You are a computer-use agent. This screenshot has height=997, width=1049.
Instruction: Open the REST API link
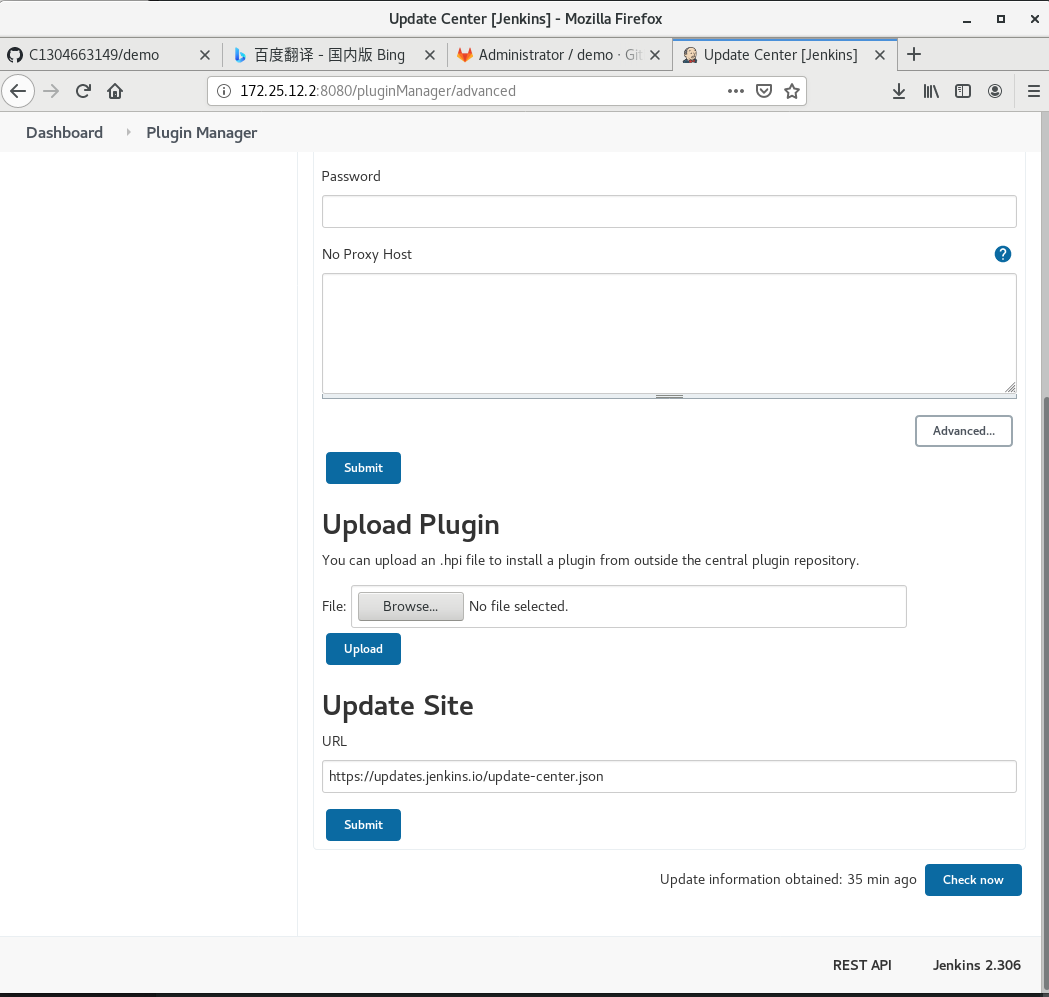pos(862,965)
